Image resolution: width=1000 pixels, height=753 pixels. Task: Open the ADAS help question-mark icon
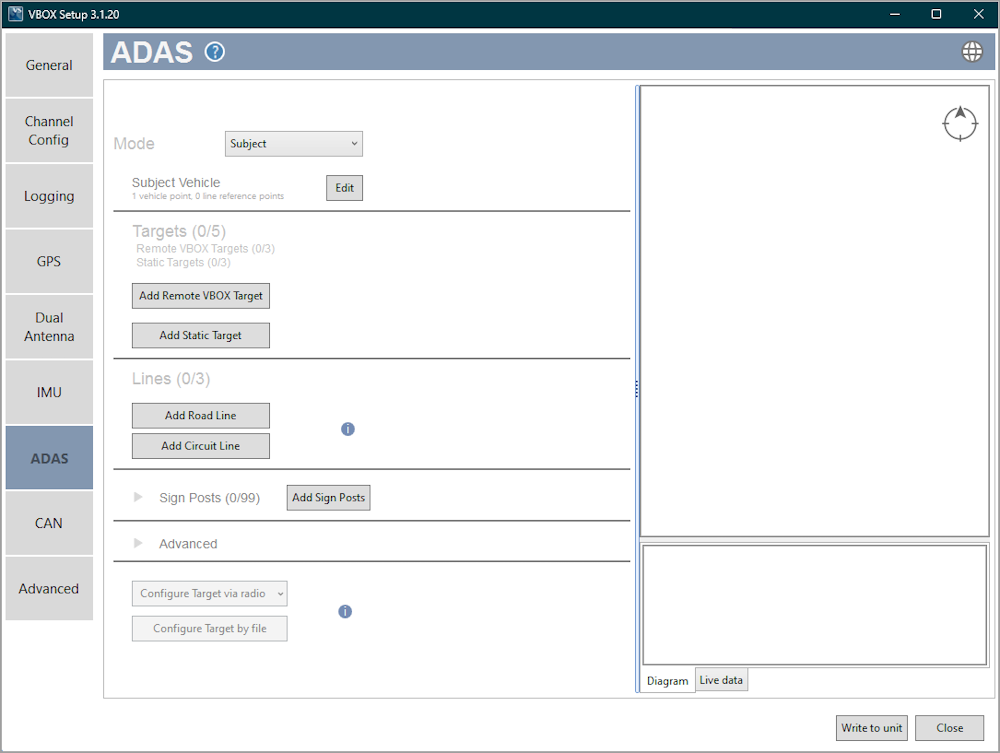coord(214,52)
